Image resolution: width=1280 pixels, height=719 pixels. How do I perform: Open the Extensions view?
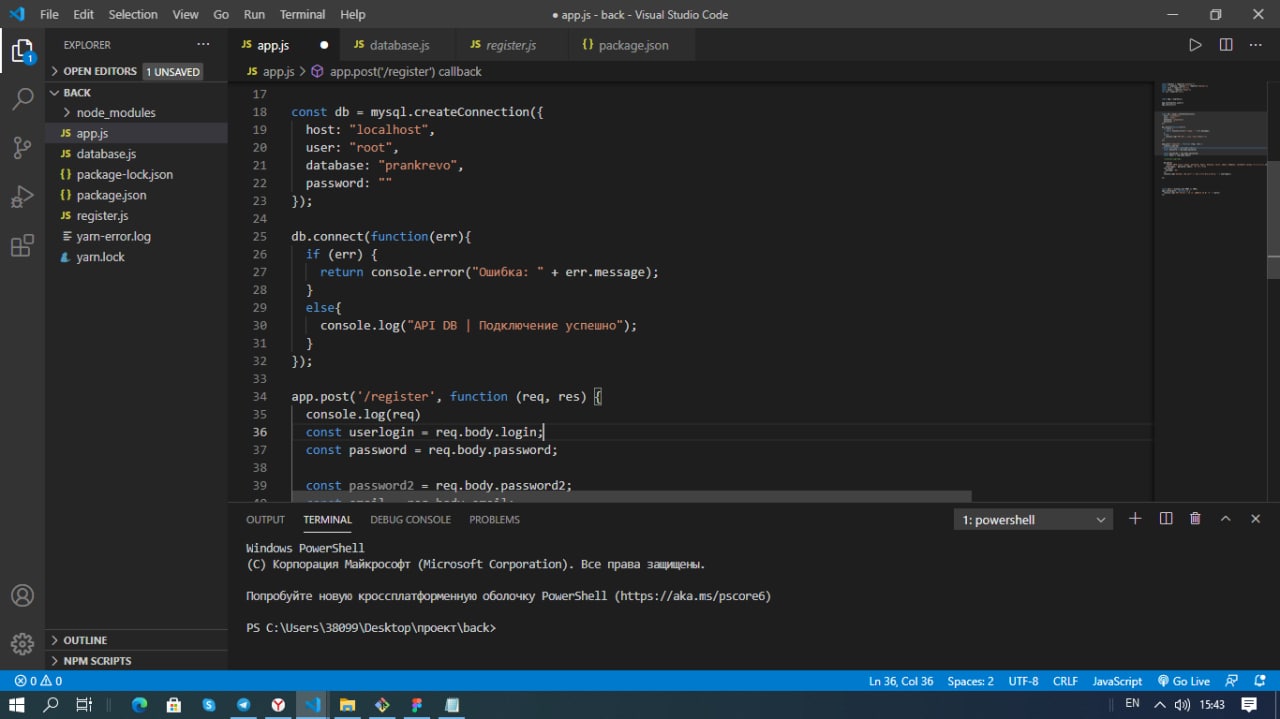pyautogui.click(x=22, y=246)
